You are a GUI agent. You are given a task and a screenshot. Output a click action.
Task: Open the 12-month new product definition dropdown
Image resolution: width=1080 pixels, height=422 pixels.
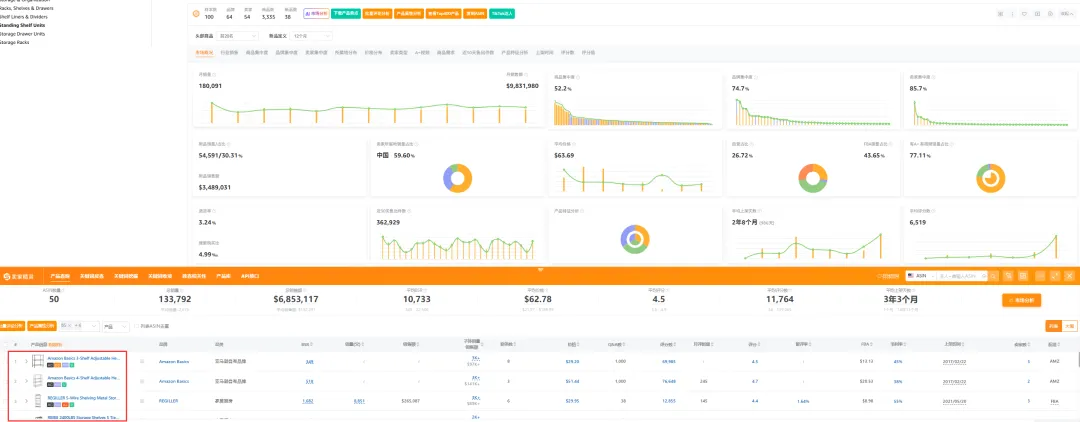pyautogui.click(x=311, y=35)
